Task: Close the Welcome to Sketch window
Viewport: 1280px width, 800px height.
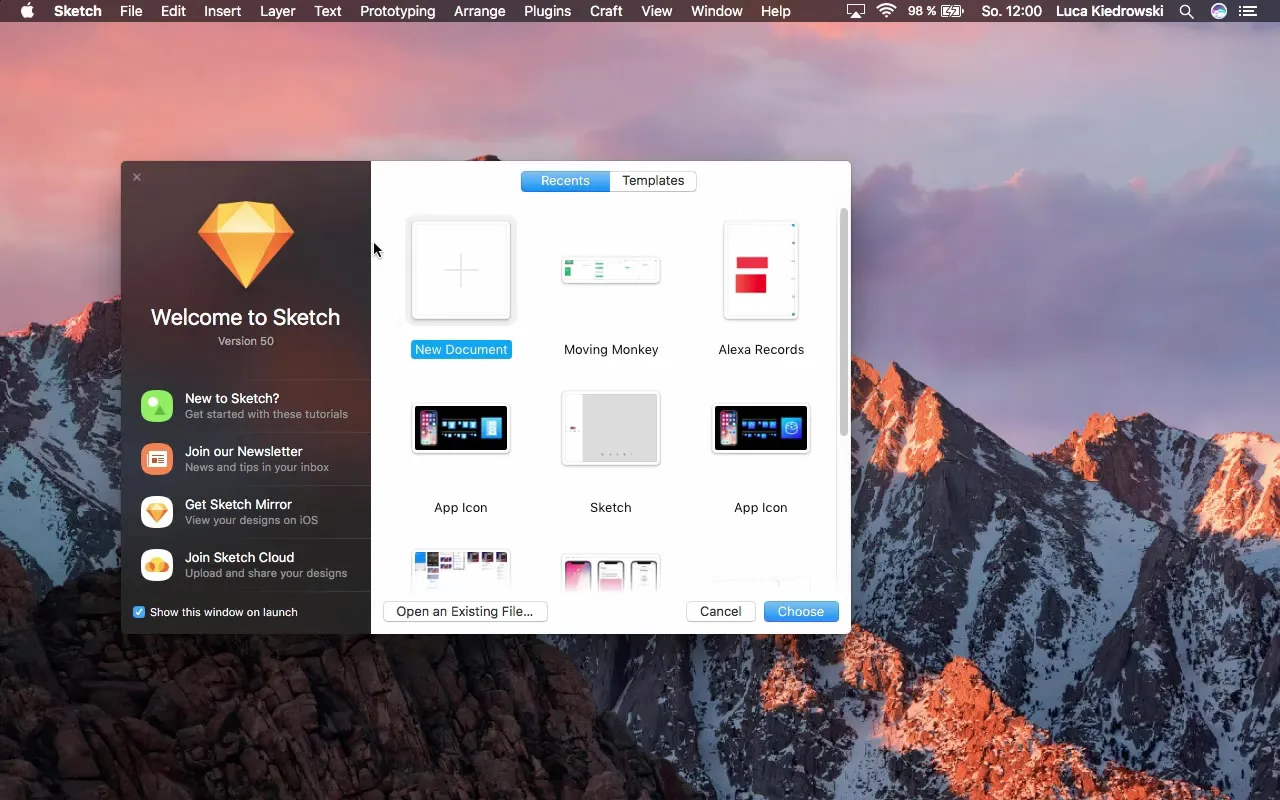Action: [137, 177]
